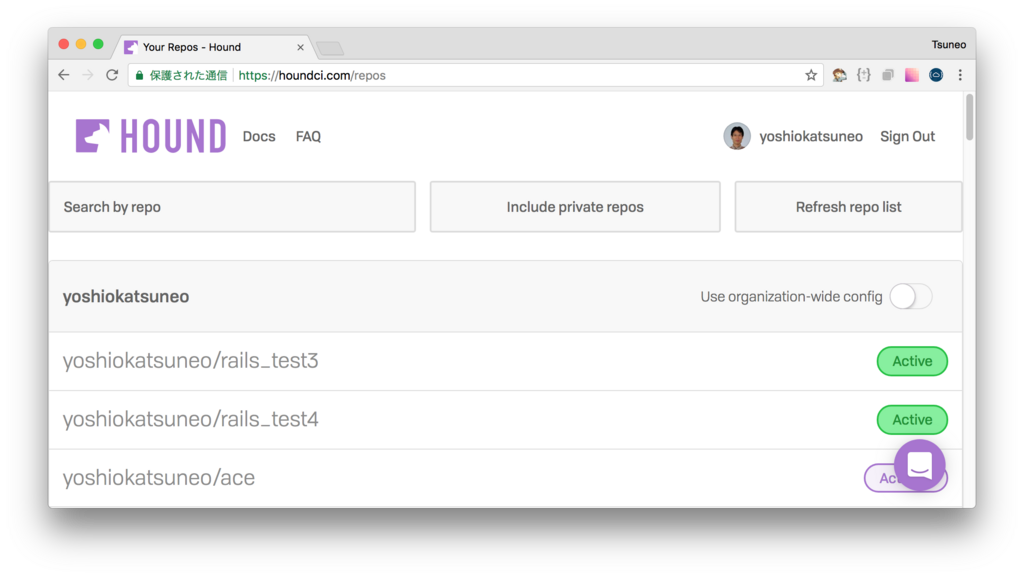Click the green maximize window button
This screenshot has width=1024, height=577.
(98, 44)
